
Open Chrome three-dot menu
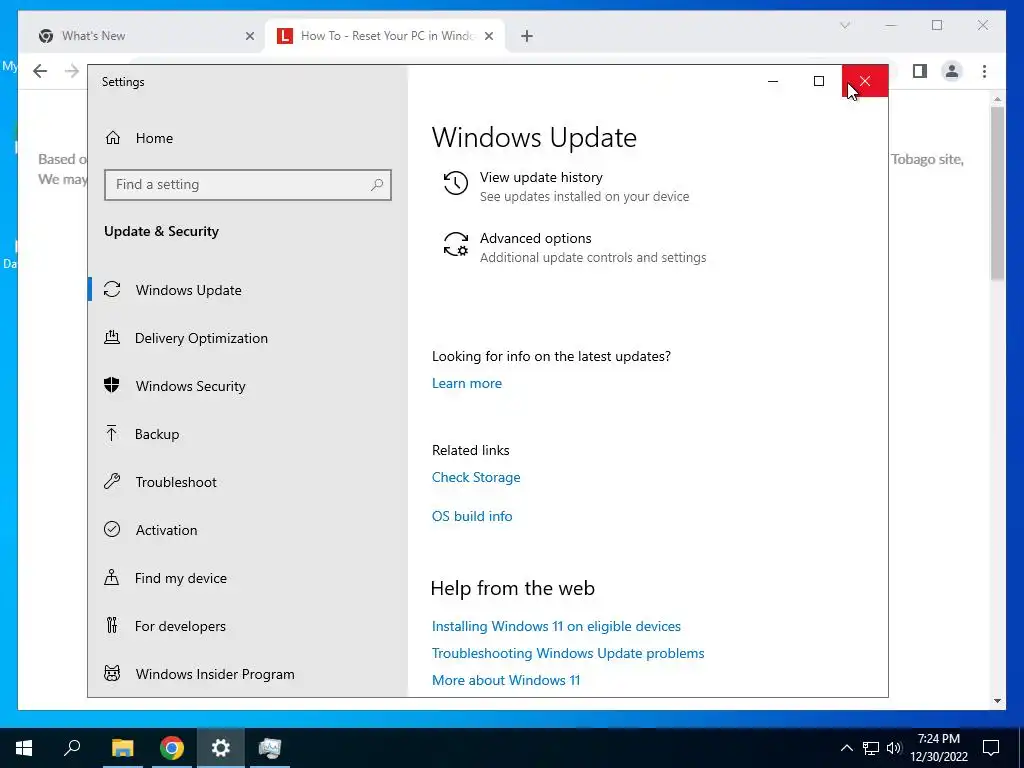984,71
